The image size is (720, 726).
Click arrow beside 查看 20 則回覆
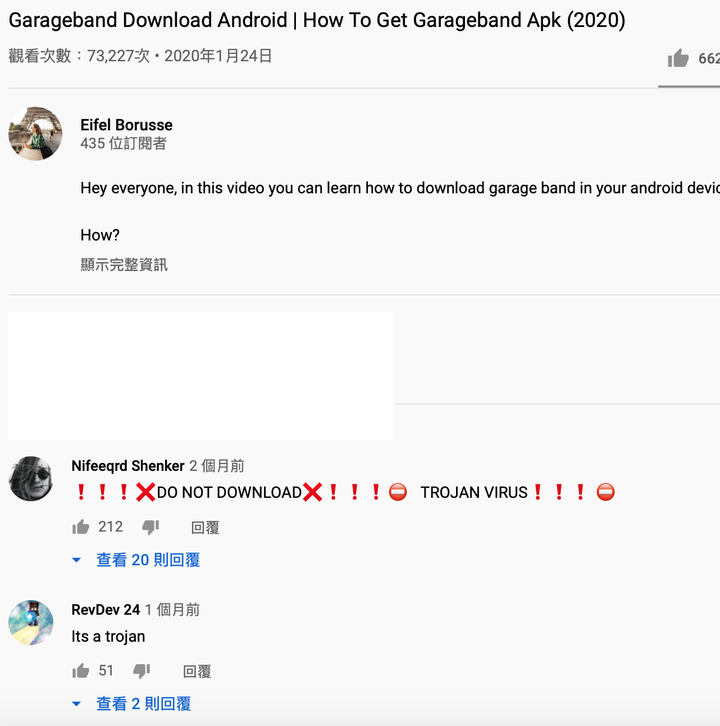(76, 560)
